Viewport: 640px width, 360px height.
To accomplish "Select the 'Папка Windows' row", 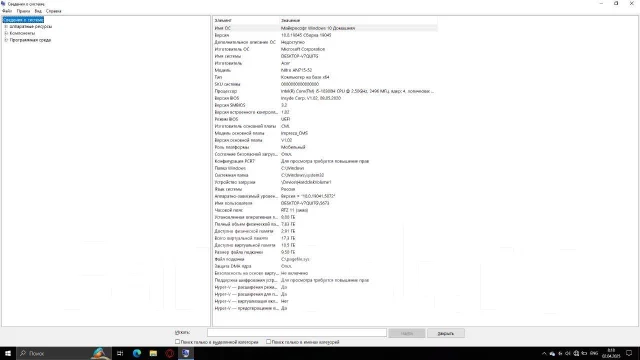I will [x=325, y=168].
